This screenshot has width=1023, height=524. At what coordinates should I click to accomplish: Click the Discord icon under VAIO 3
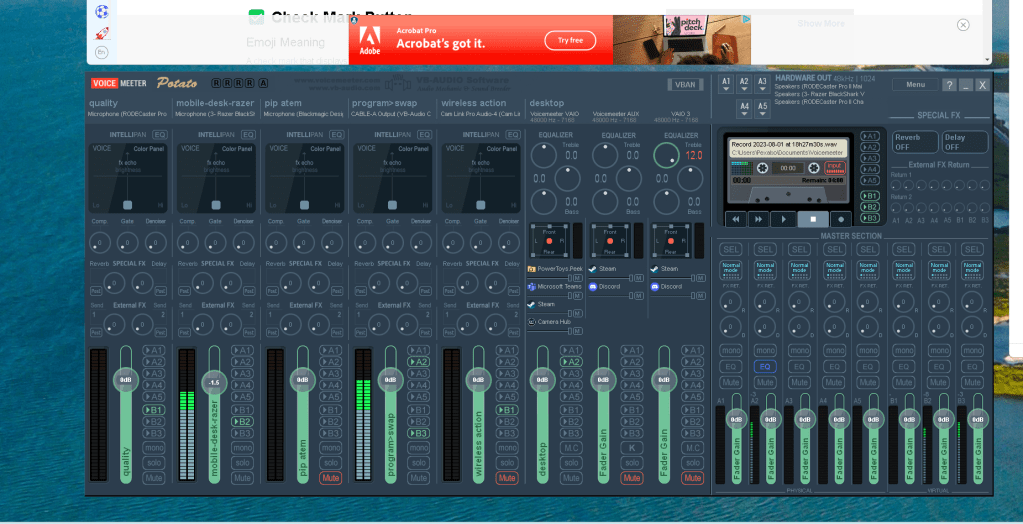[654, 286]
